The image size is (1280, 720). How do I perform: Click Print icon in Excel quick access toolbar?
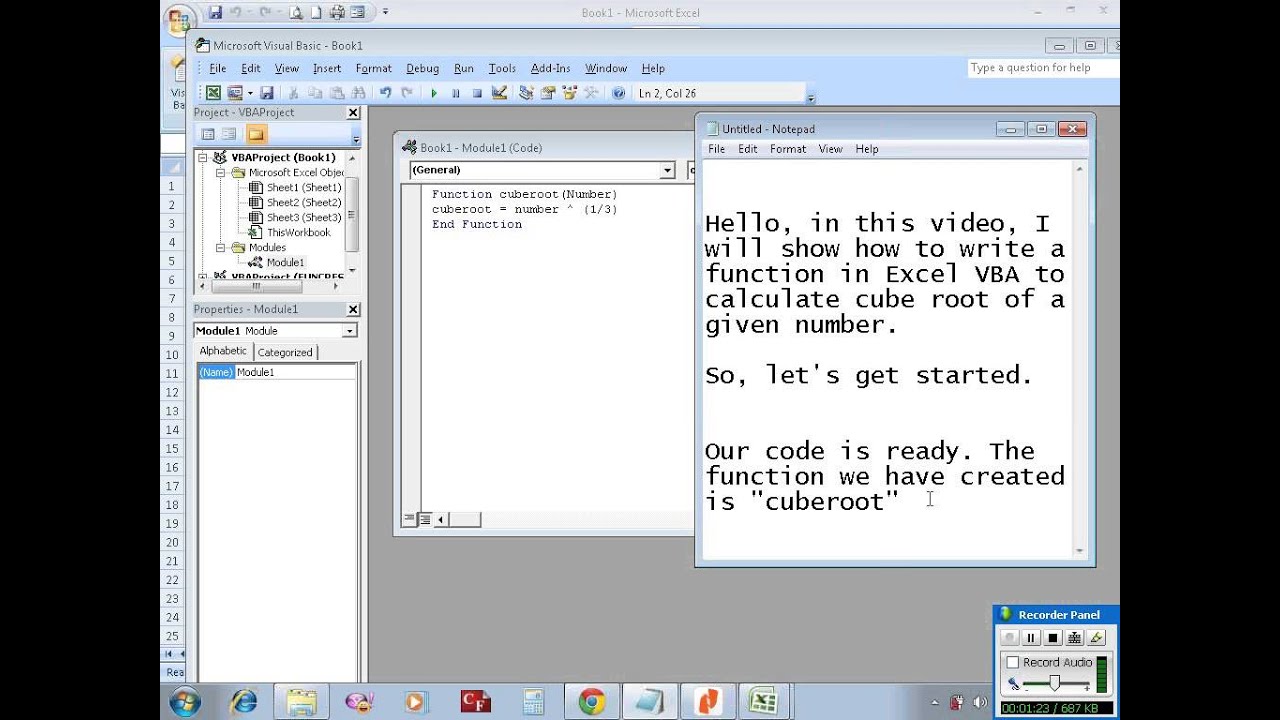pos(337,13)
